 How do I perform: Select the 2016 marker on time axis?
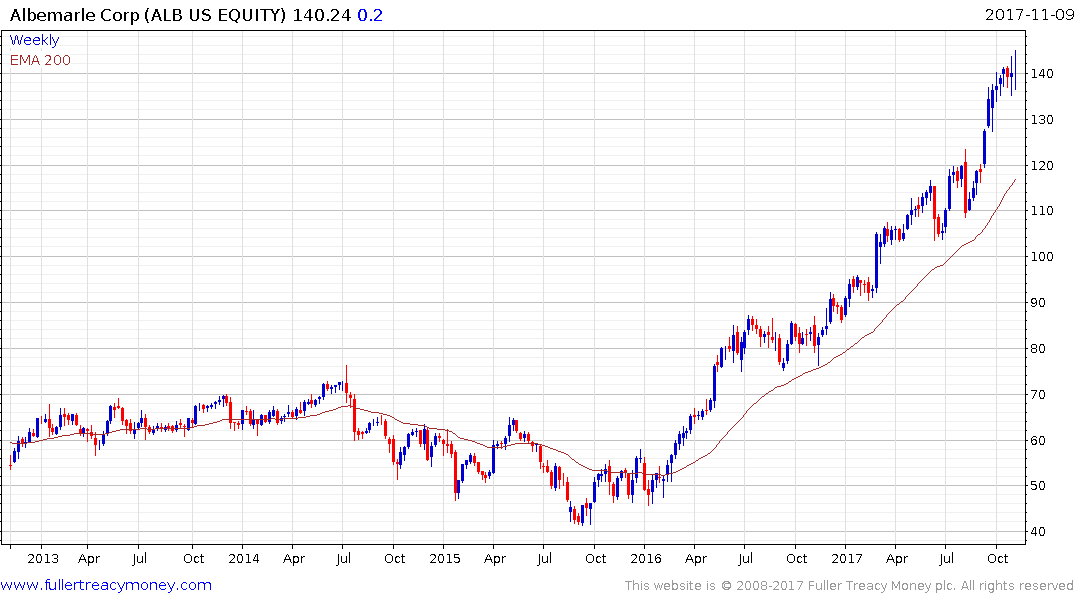pyautogui.click(x=645, y=559)
